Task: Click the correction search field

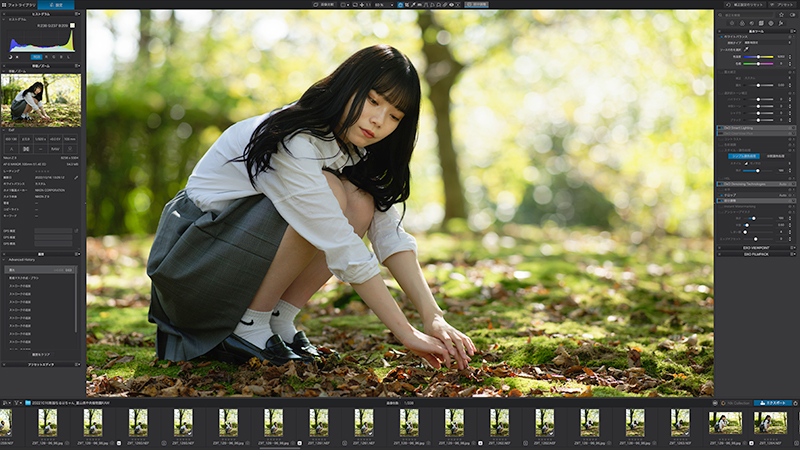Action: [x=745, y=15]
